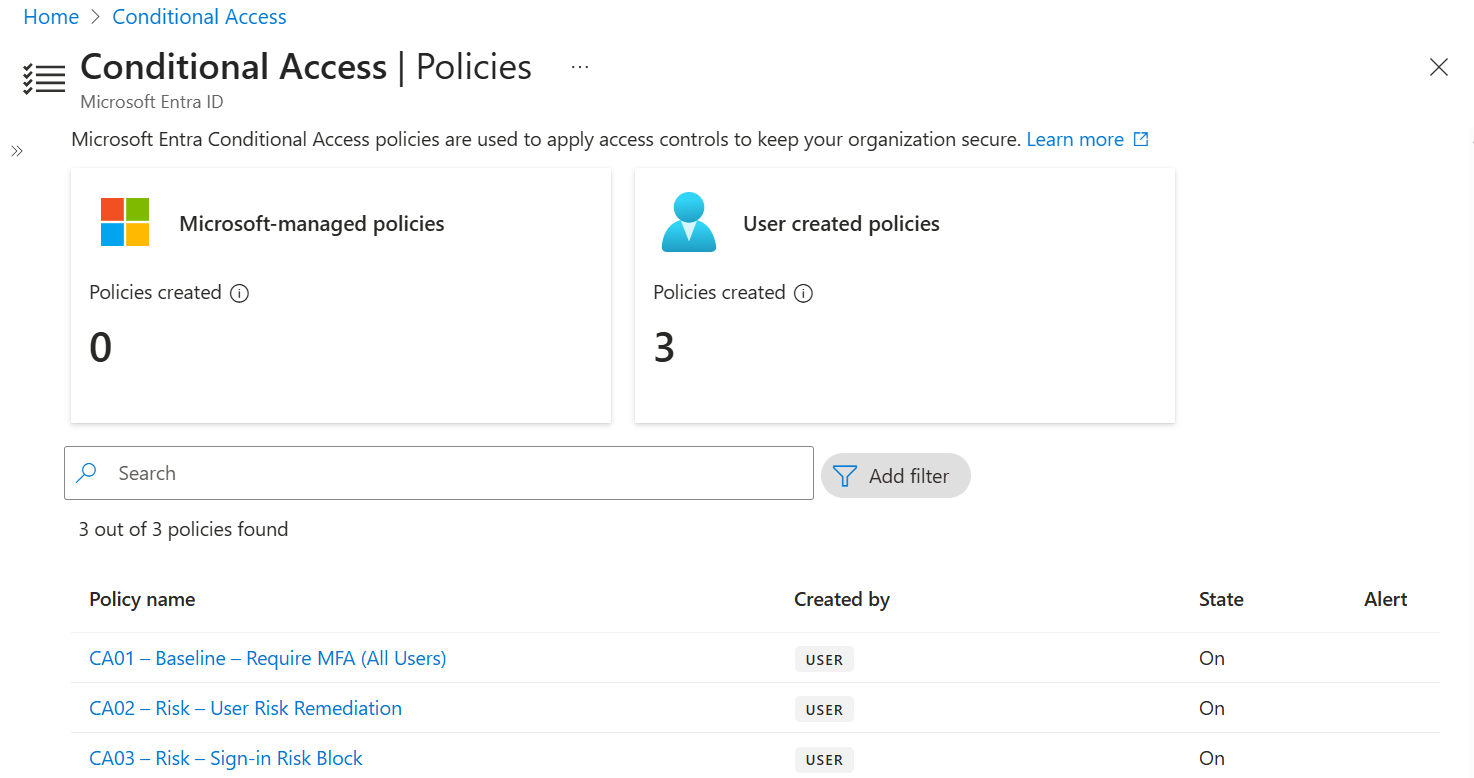This screenshot has width=1474, height=778.
Task: Click info icon beside Microsoft-managed Policies created
Action: 239,293
